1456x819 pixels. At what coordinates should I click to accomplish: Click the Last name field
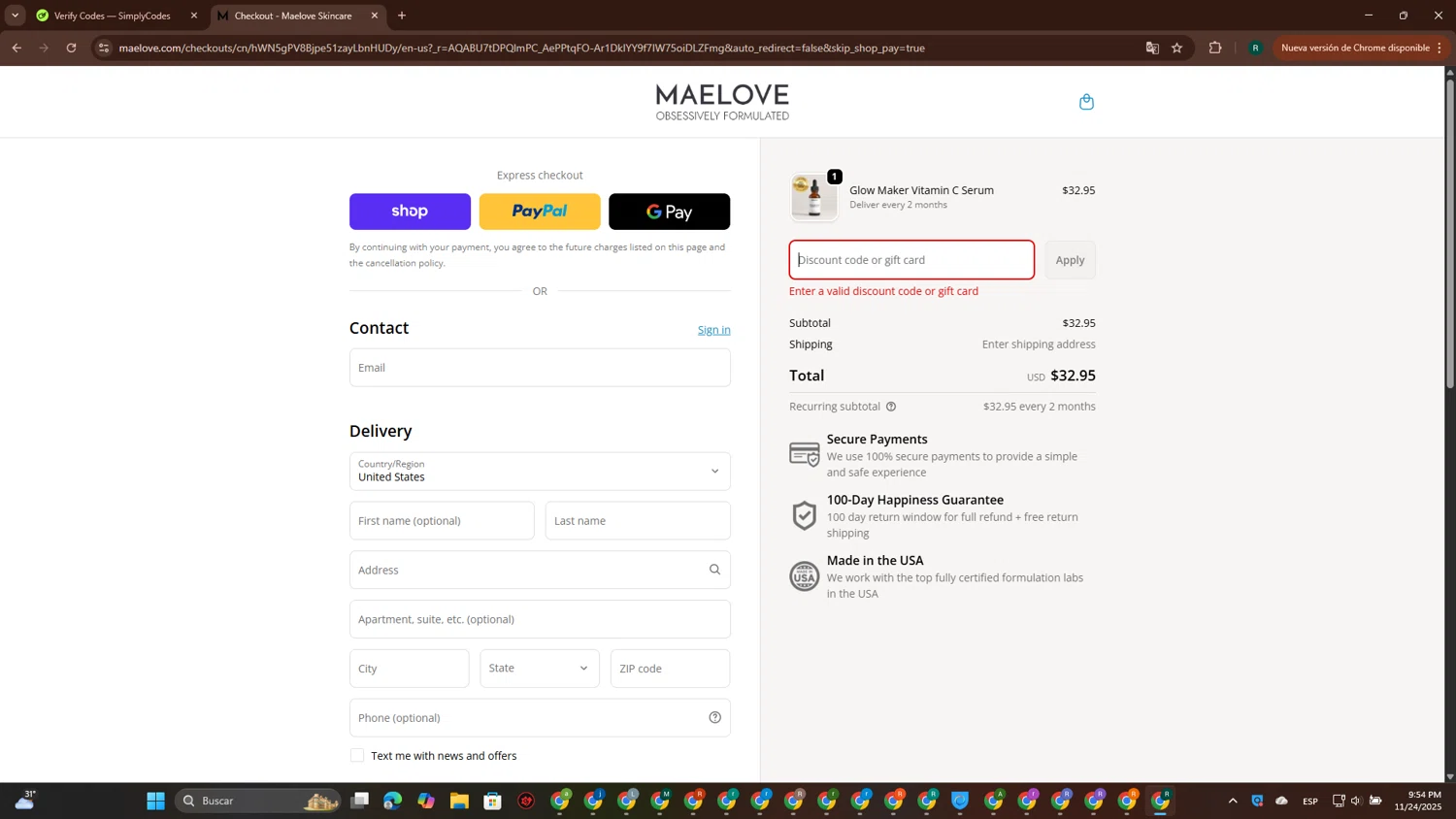click(638, 521)
